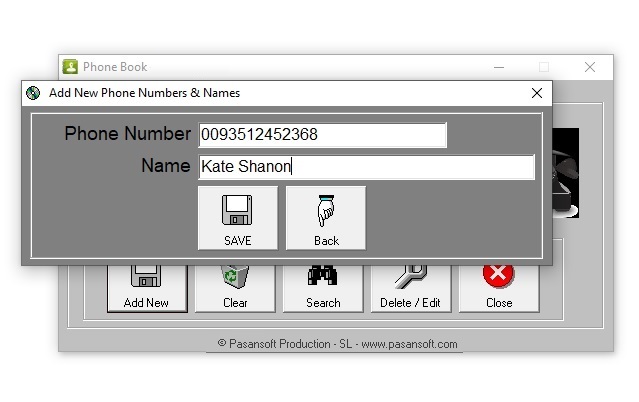The width and height of the screenshot is (639, 402).
Task: Click Clear recycle bin button in Phone Book
Action: (235, 289)
